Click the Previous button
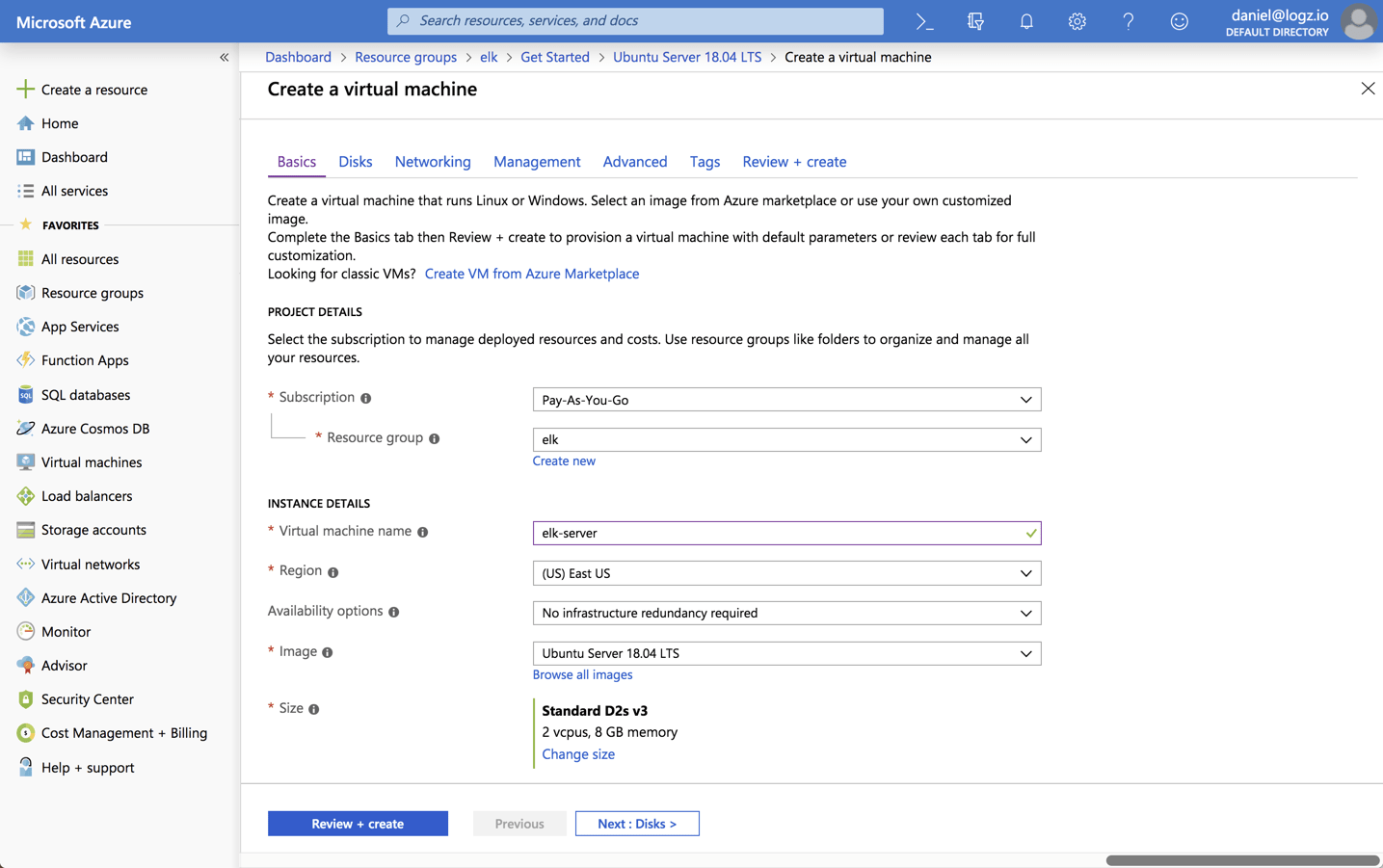 tap(519, 824)
